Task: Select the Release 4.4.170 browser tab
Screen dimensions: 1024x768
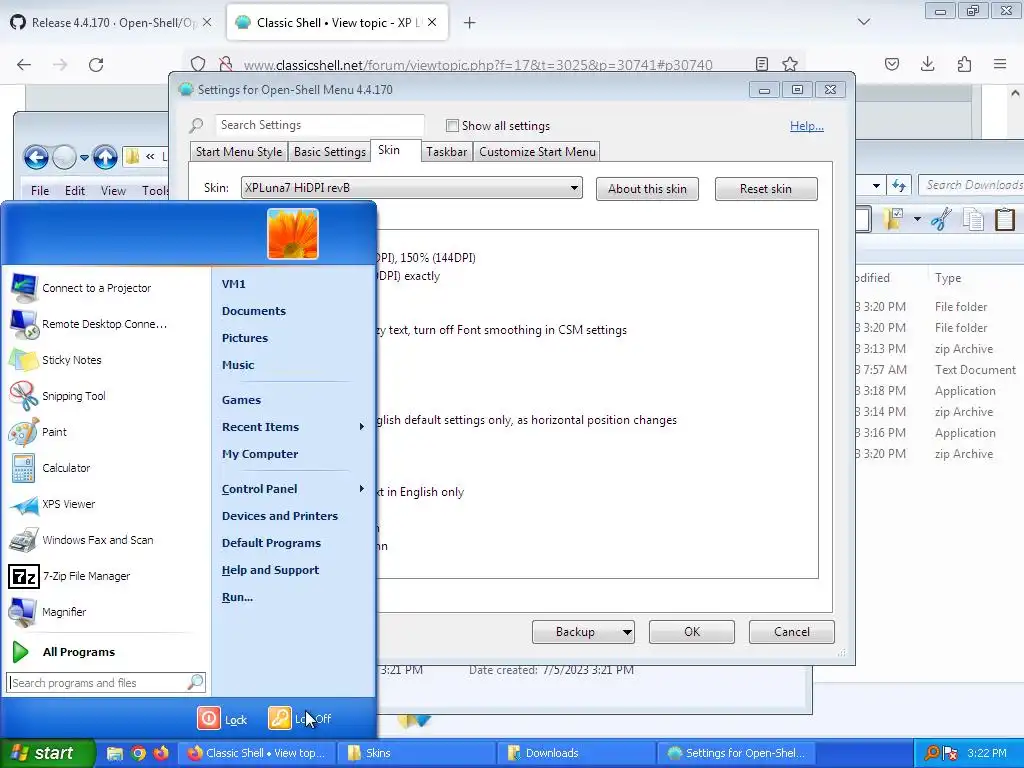Action: pos(111,22)
